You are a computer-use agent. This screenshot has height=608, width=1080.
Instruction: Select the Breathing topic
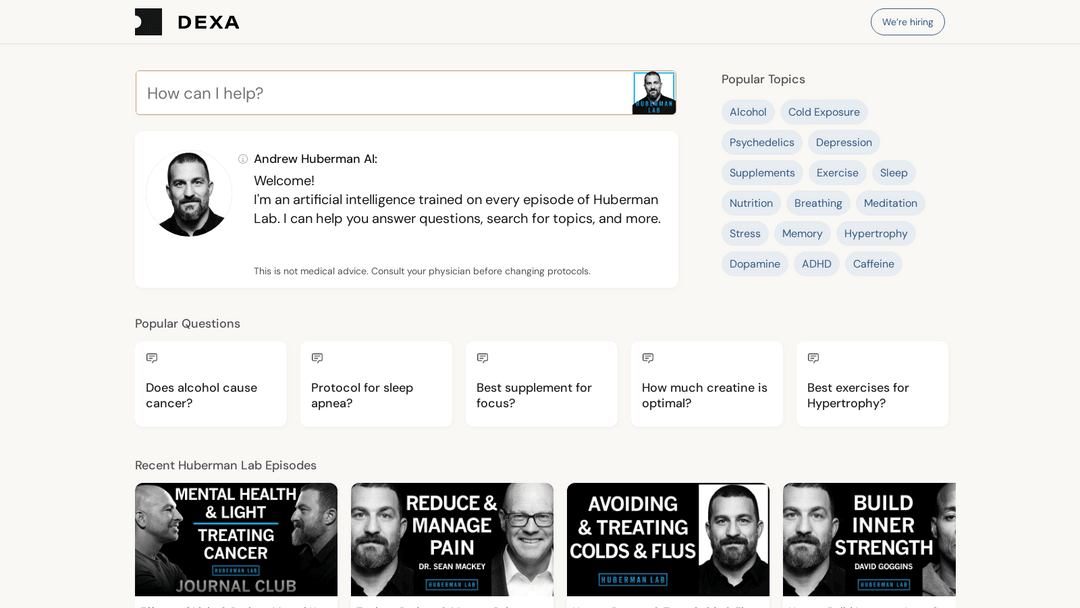click(x=818, y=203)
